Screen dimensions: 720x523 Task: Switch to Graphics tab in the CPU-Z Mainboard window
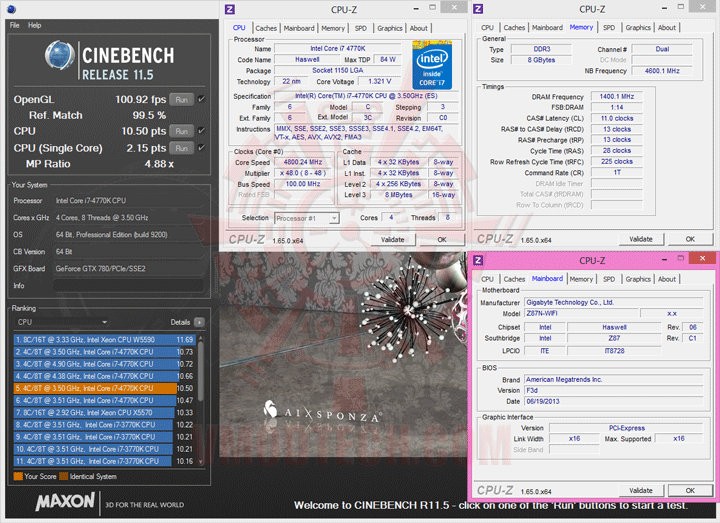pos(638,279)
